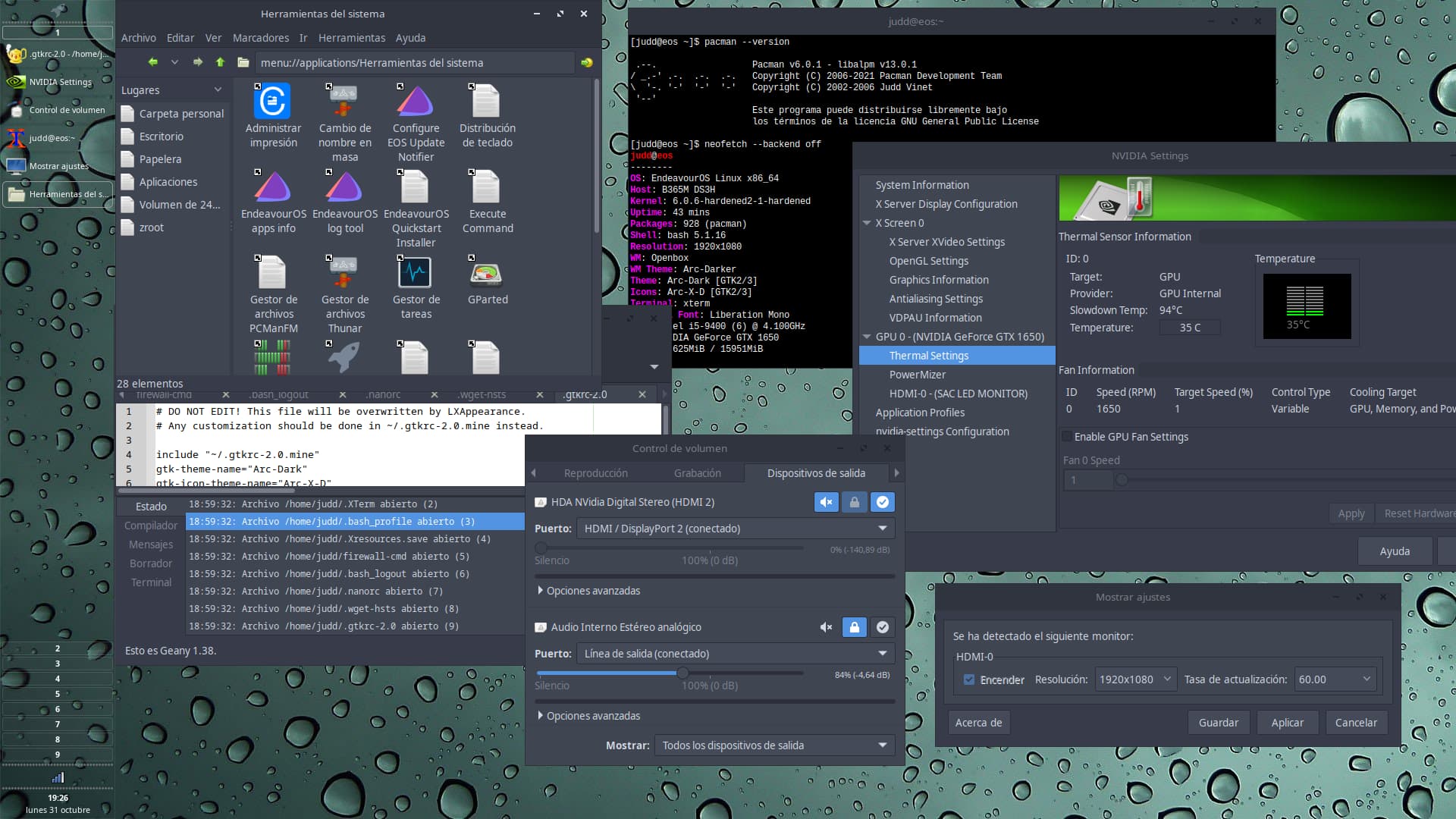Click Guardar in Mostrar ajustes
Viewport: 1456px width, 819px height.
(1218, 723)
